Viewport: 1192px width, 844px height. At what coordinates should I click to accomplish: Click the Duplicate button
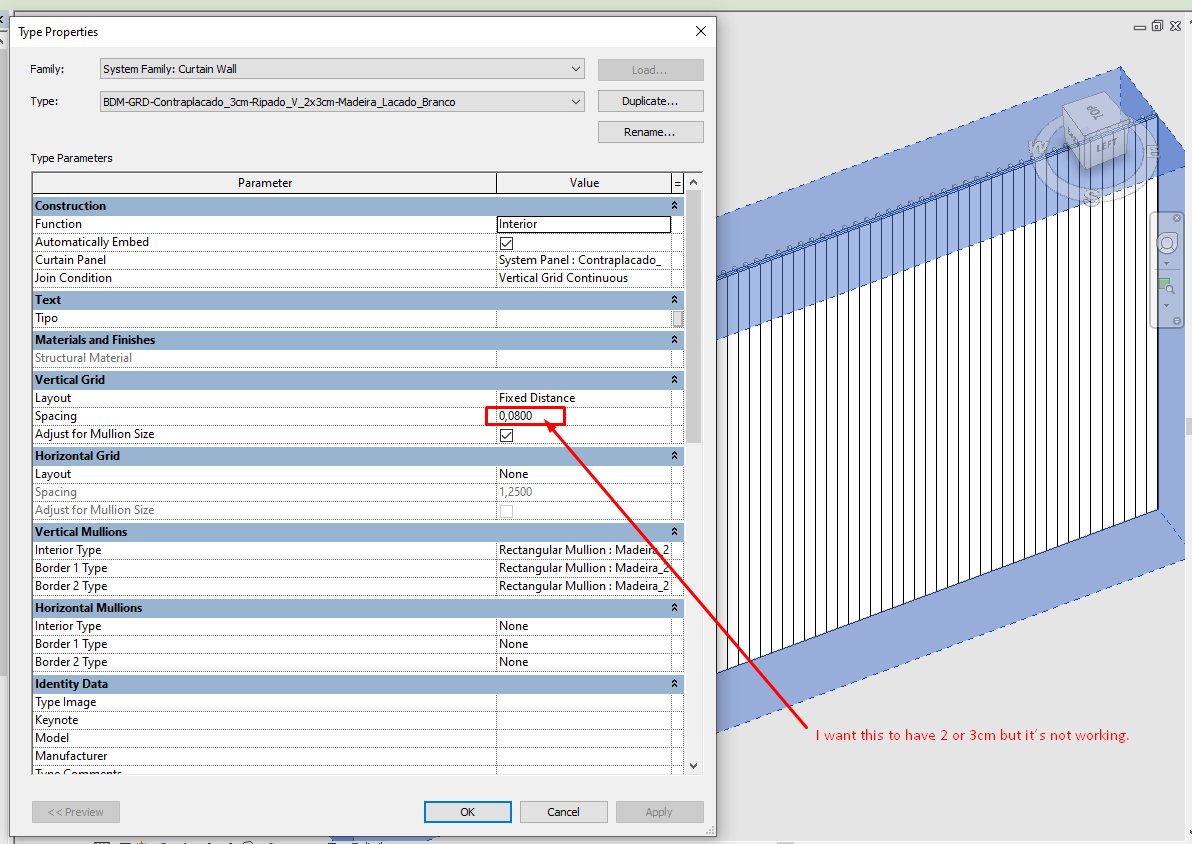(x=650, y=101)
